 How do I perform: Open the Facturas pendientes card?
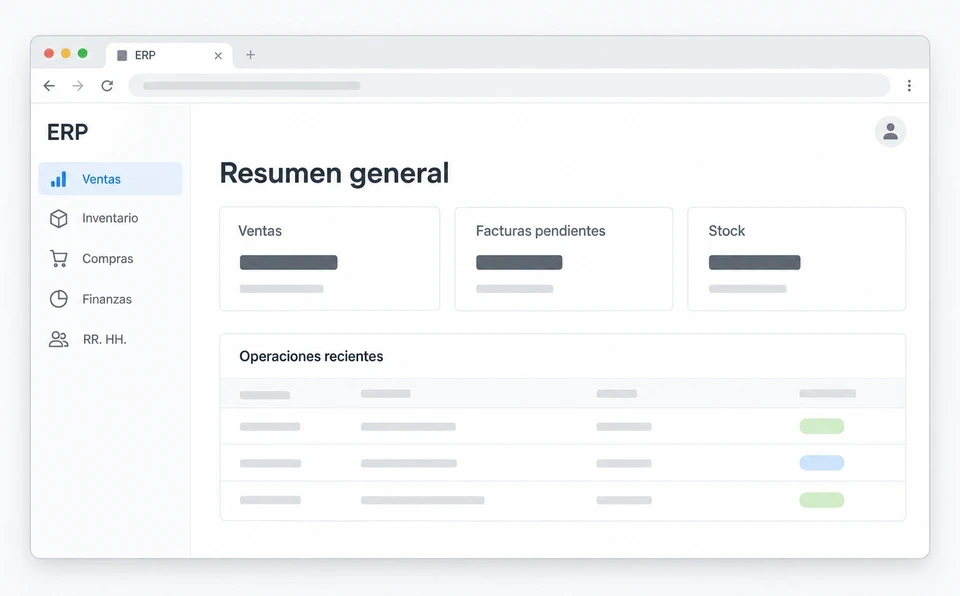(x=563, y=258)
